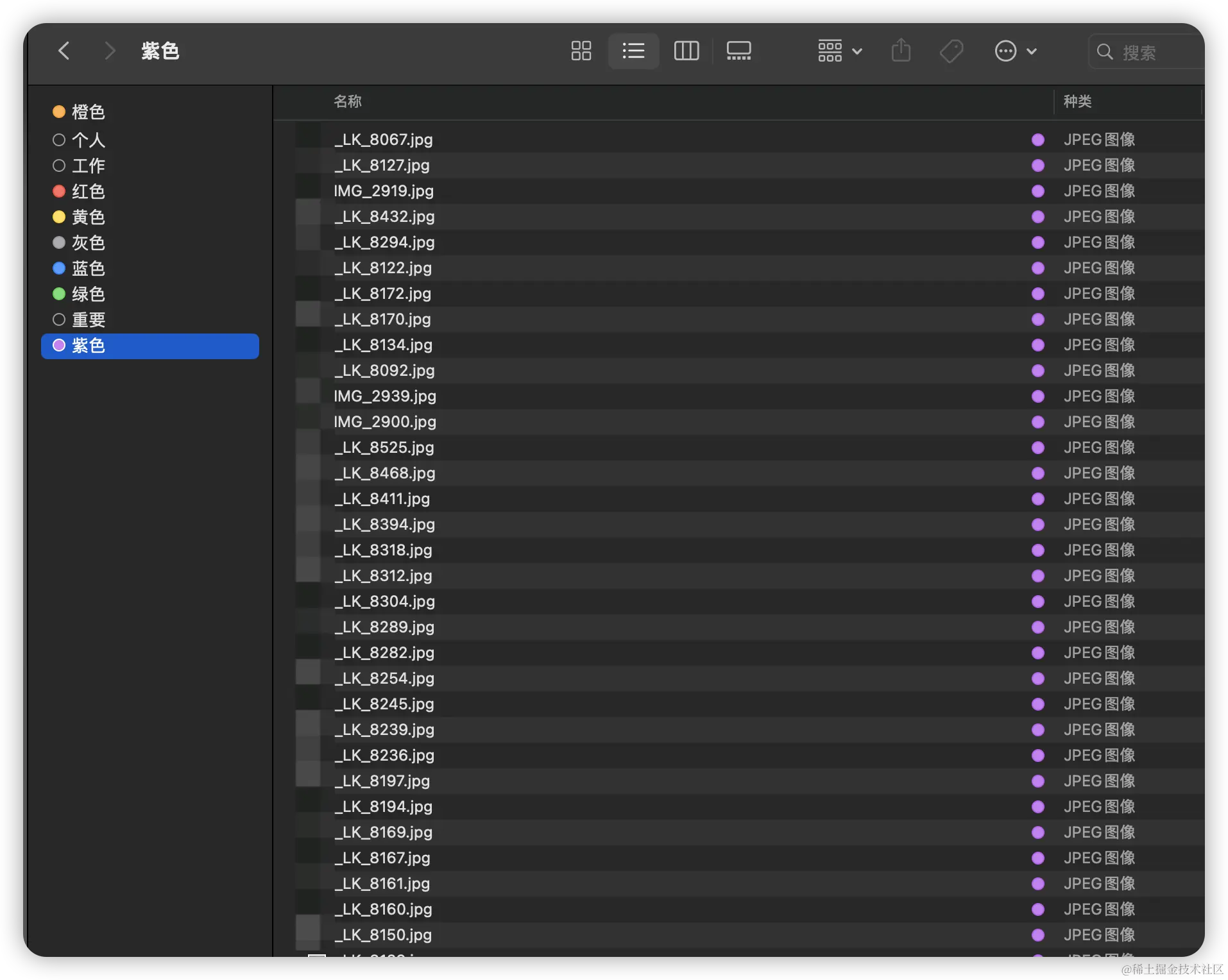The width and height of the screenshot is (1228, 980).
Task: Select the 灰色 tag in sidebar
Action: point(150,242)
